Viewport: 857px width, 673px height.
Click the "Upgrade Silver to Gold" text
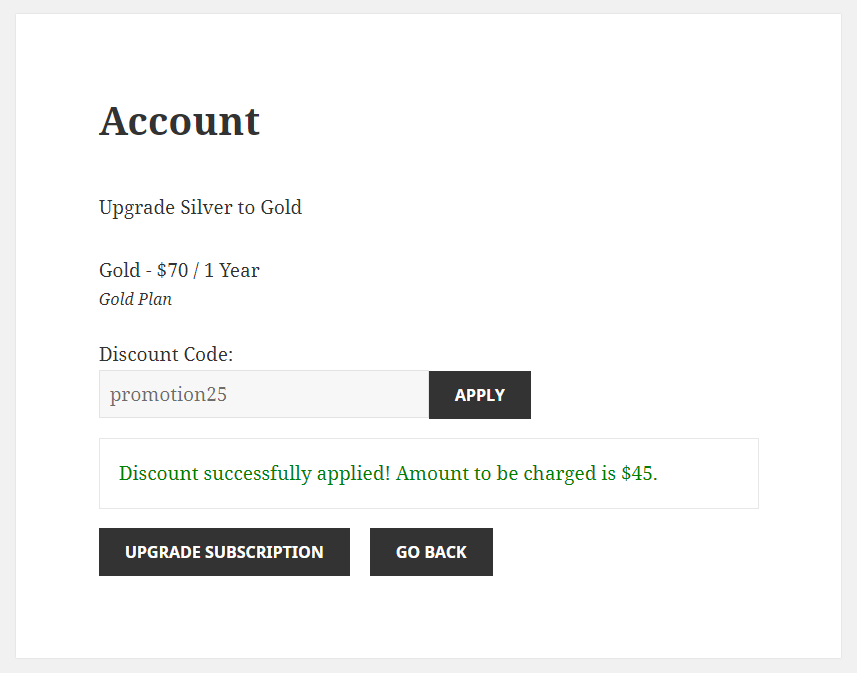pos(200,208)
